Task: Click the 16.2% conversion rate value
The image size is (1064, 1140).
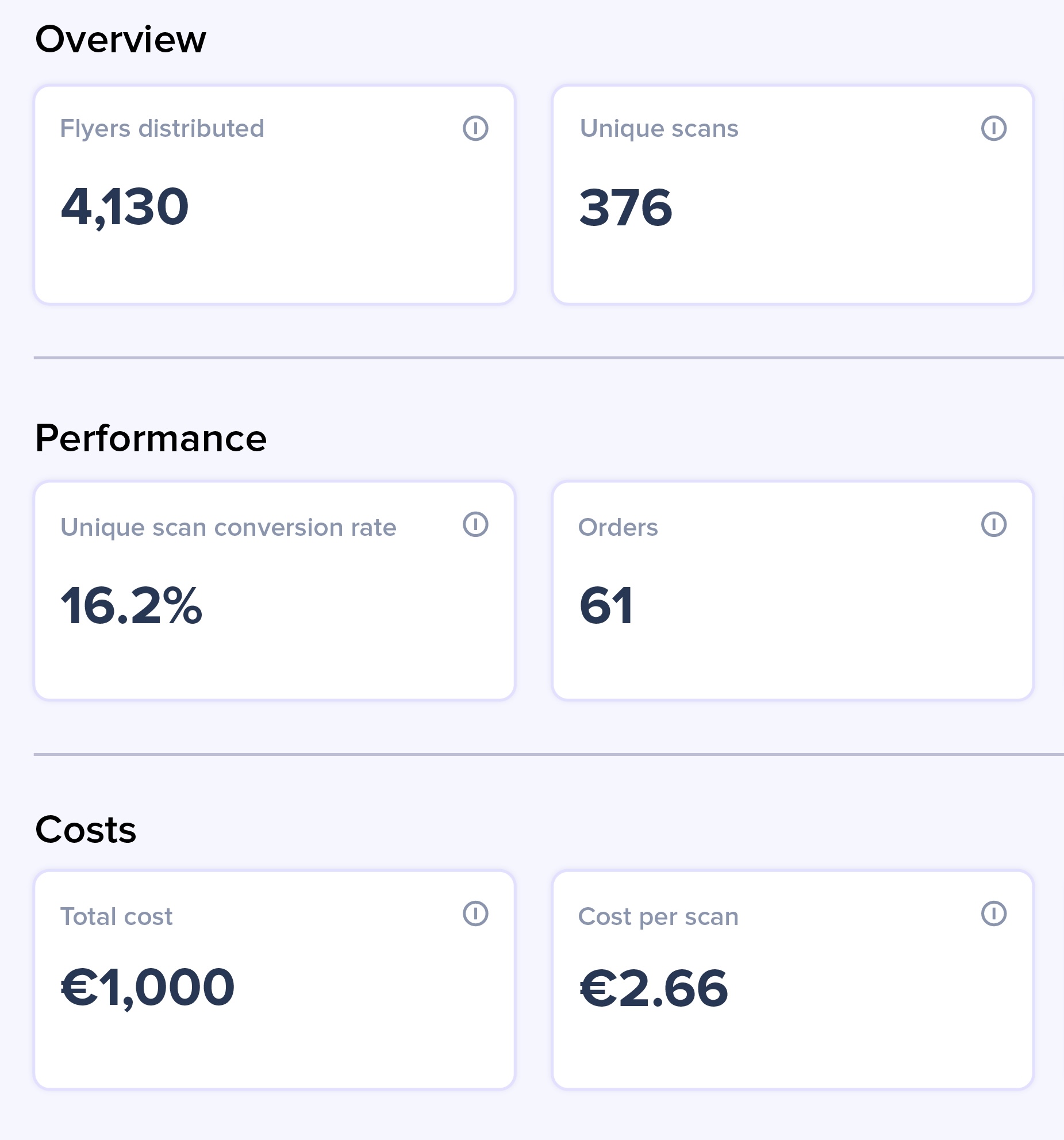Action: click(132, 605)
